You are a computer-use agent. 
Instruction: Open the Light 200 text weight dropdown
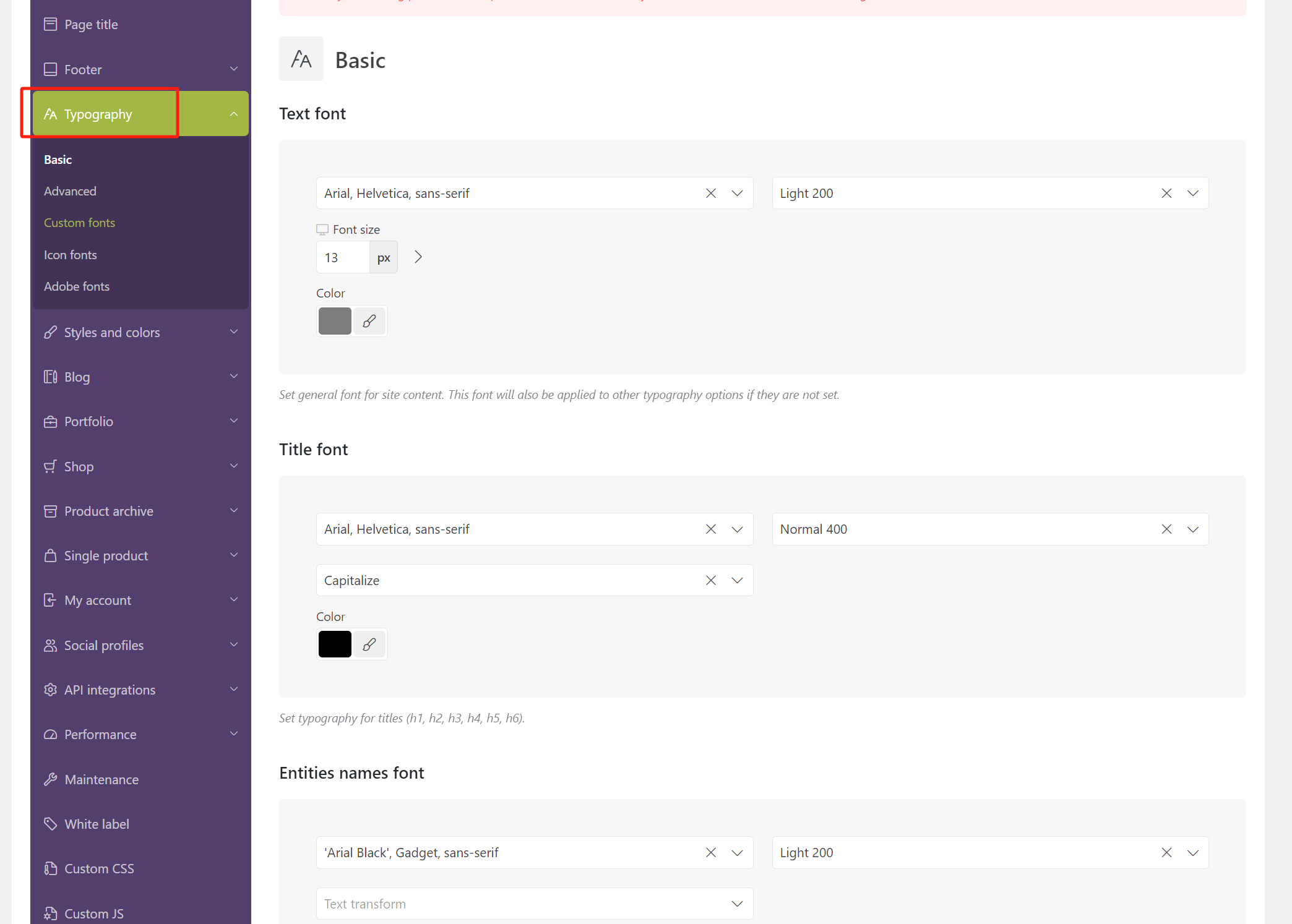(1193, 194)
